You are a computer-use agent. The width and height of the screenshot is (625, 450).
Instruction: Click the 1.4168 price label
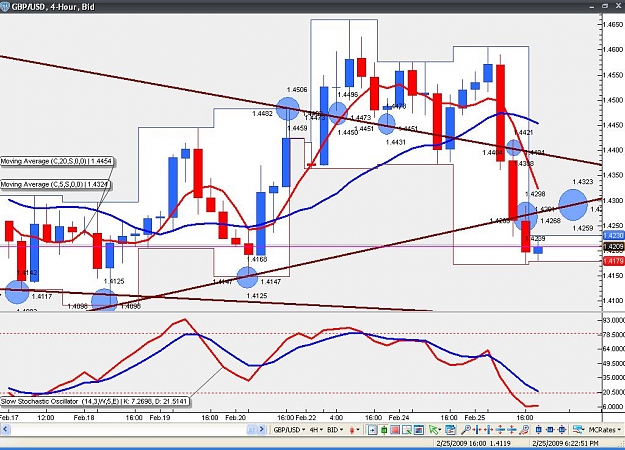click(x=257, y=259)
